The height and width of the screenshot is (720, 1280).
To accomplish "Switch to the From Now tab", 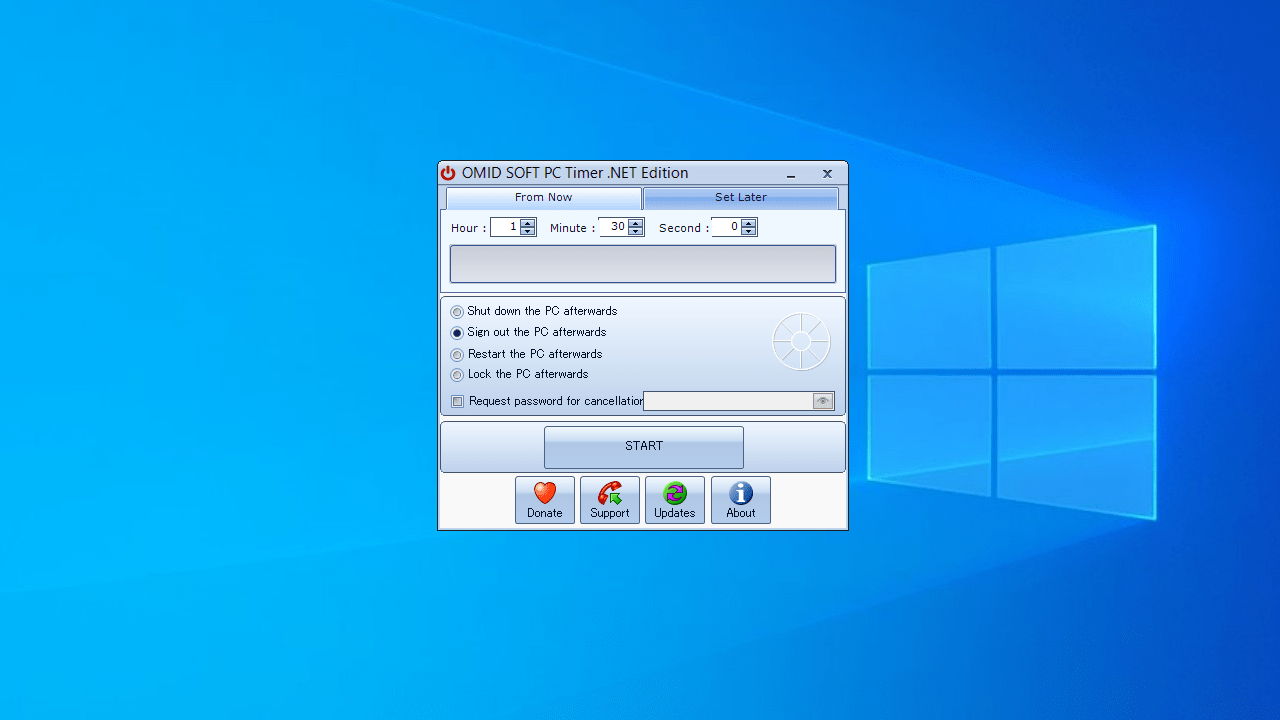I will 544,198.
